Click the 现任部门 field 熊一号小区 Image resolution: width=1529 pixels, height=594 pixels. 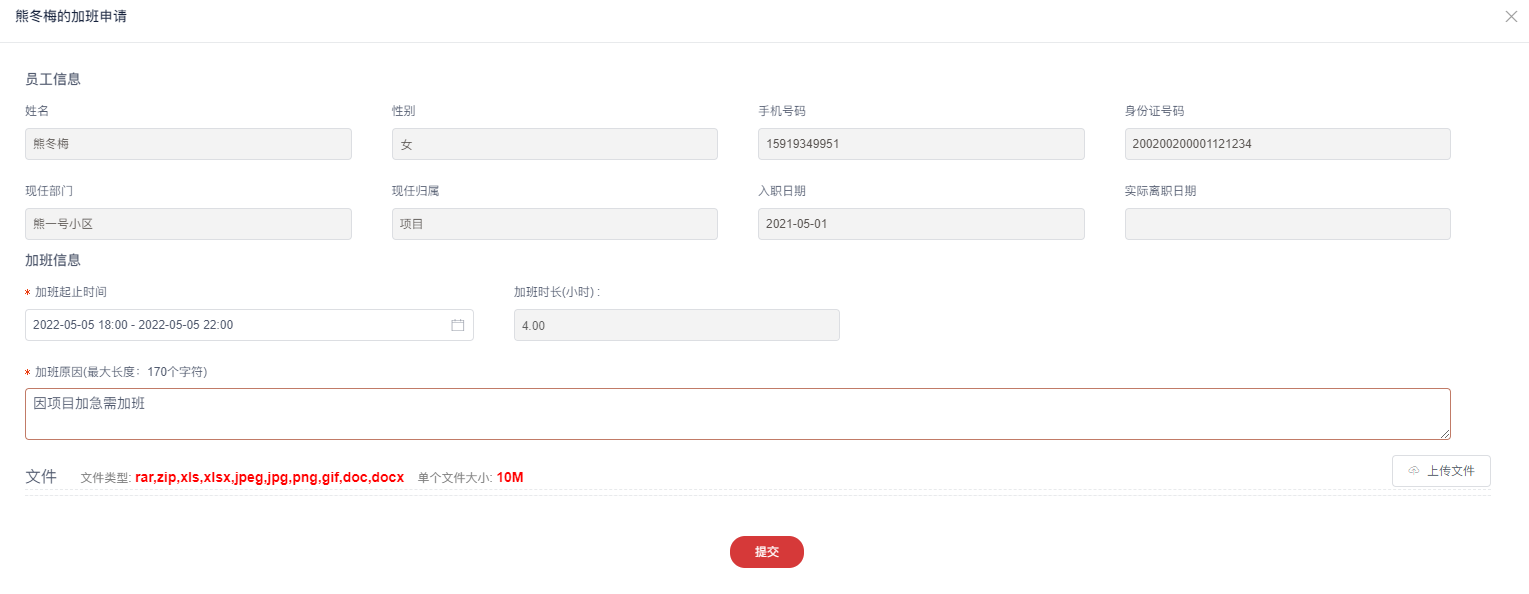tap(188, 224)
